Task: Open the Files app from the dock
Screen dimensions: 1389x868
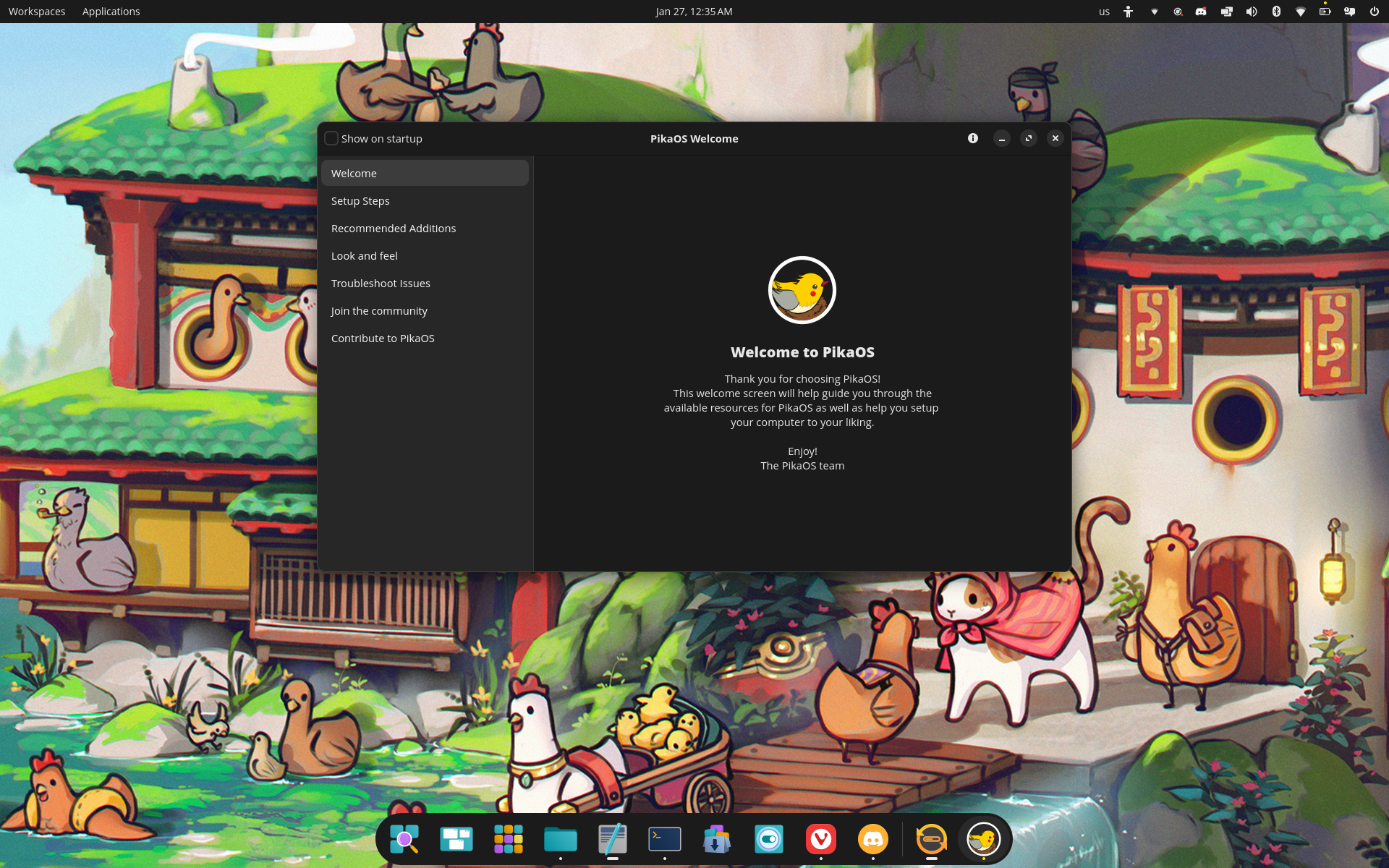Action: (x=561, y=839)
